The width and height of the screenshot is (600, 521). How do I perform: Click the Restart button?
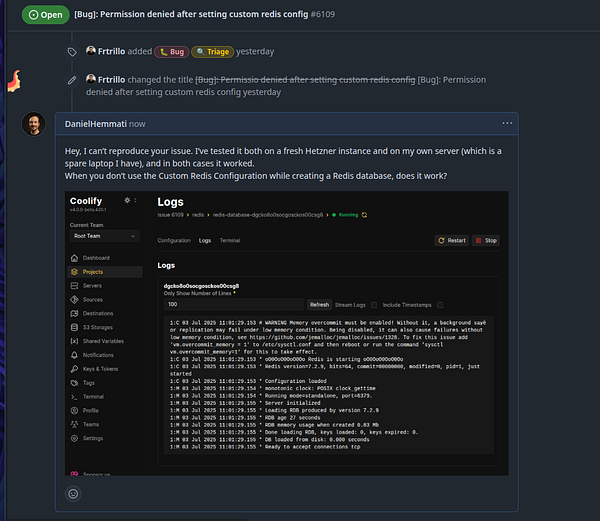pos(452,240)
